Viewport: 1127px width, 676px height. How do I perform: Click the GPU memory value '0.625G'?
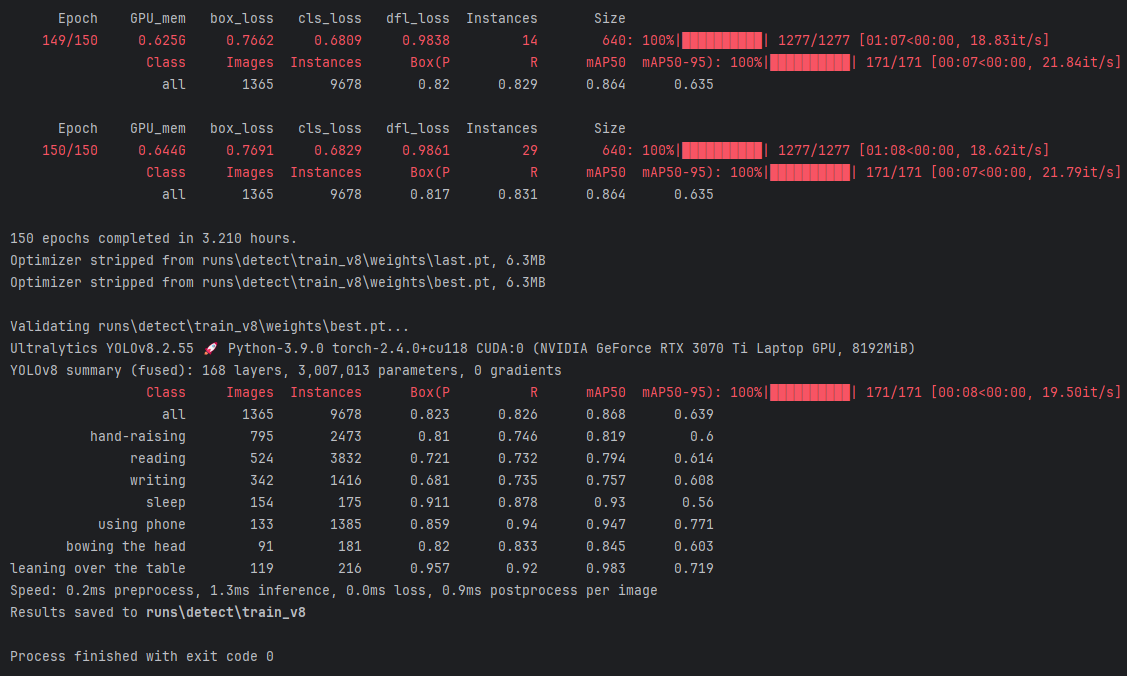(x=162, y=40)
